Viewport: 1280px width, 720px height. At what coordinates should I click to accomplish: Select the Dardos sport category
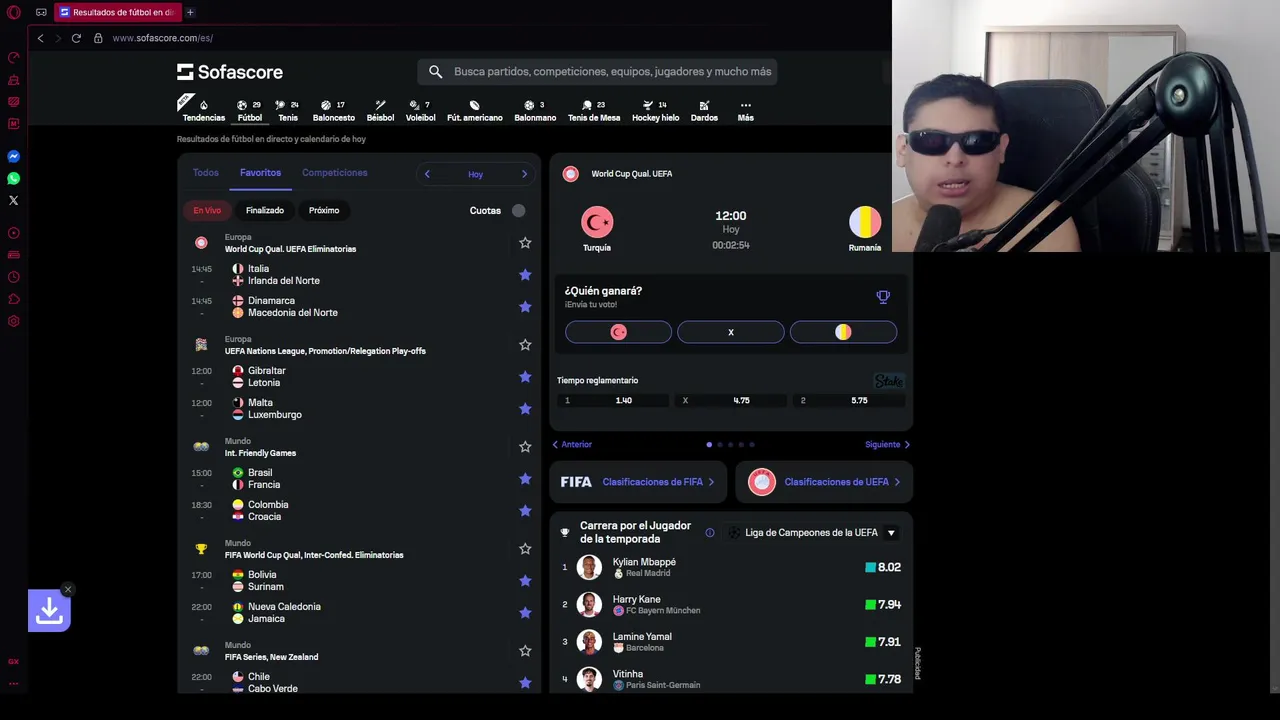pyautogui.click(x=704, y=110)
